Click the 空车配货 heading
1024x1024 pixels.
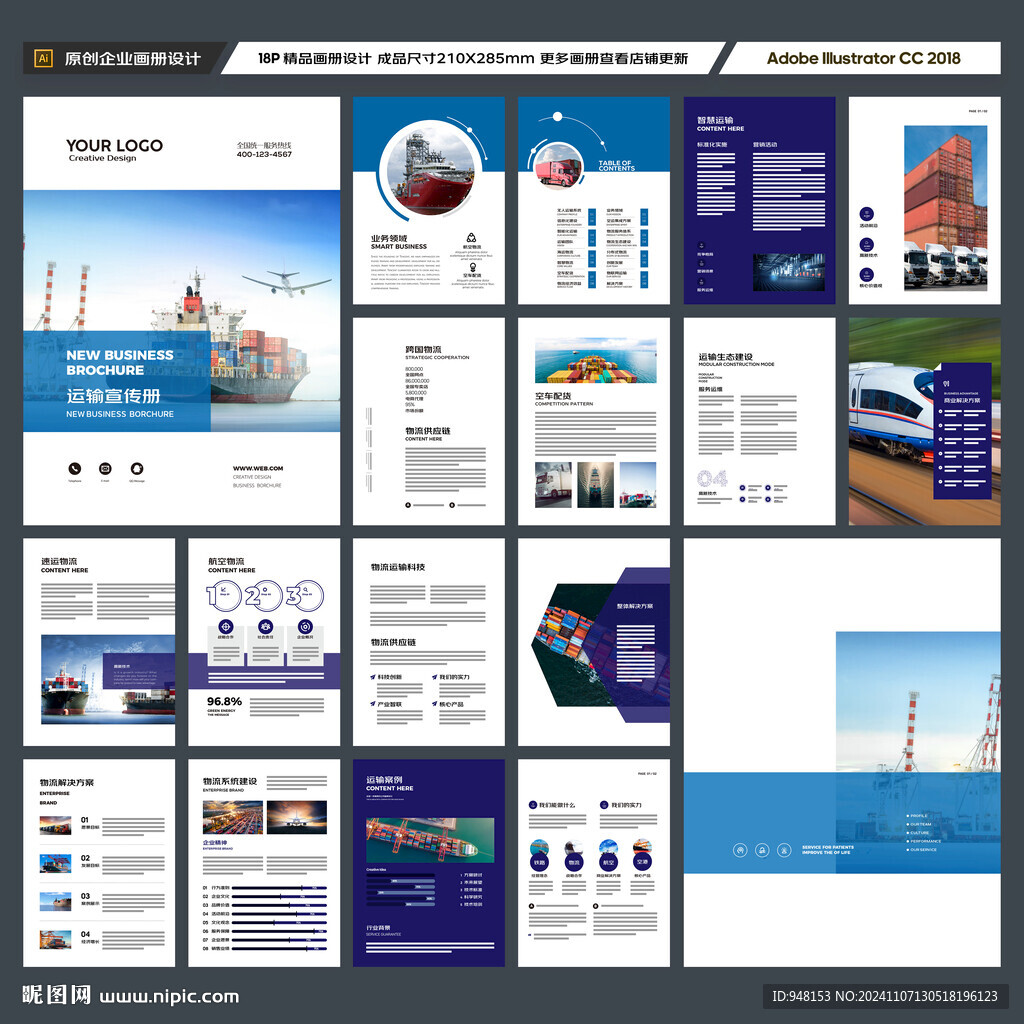(553, 396)
